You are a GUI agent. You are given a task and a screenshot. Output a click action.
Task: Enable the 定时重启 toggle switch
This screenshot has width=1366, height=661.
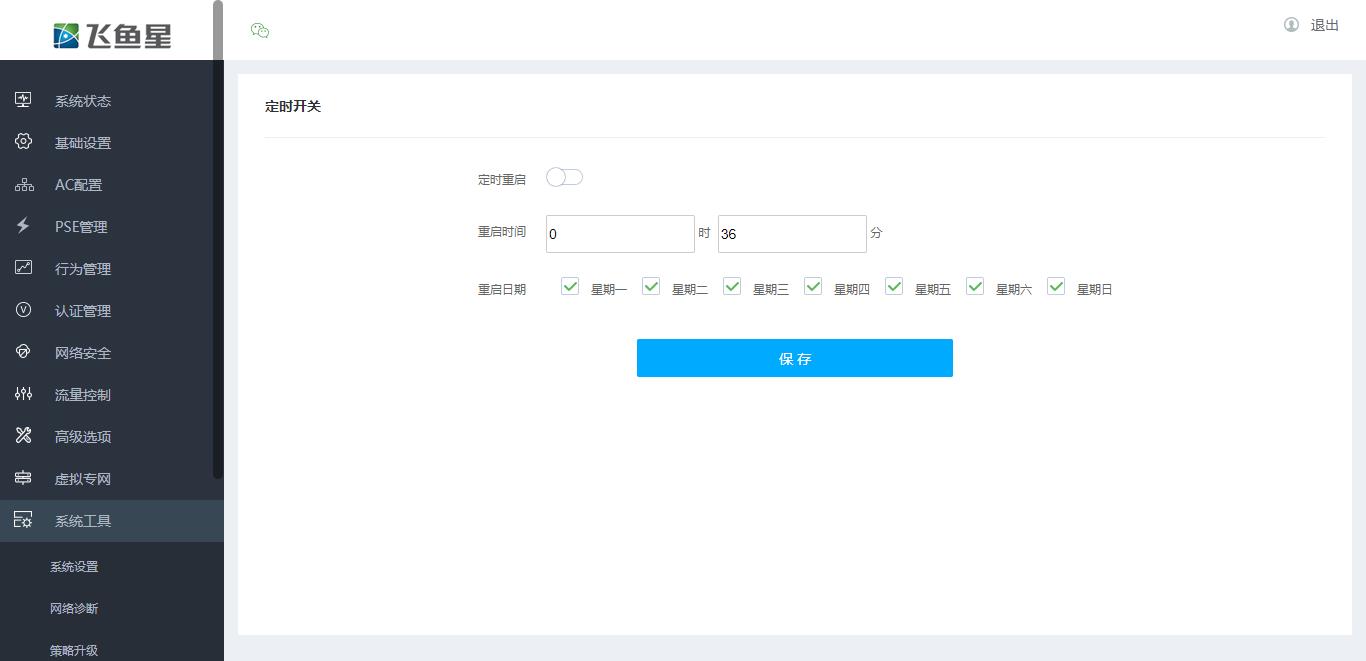pyautogui.click(x=564, y=177)
